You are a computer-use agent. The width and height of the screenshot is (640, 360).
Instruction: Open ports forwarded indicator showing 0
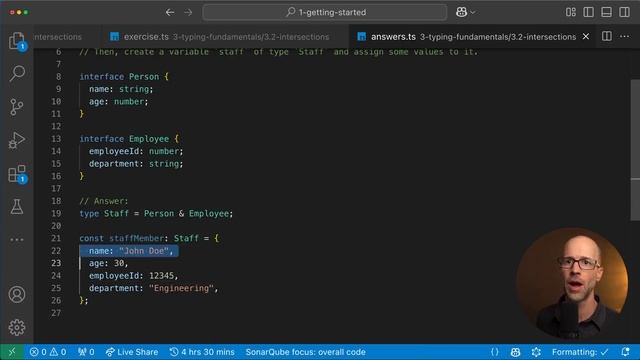[86, 352]
